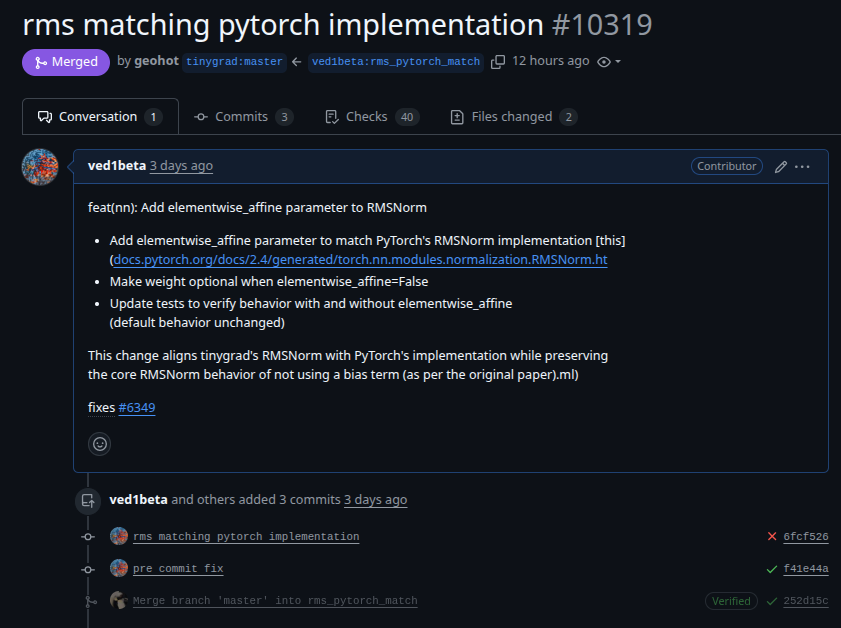Switch to the Files changed tab
Viewport: 841px width, 628px height.
pyautogui.click(x=513, y=116)
